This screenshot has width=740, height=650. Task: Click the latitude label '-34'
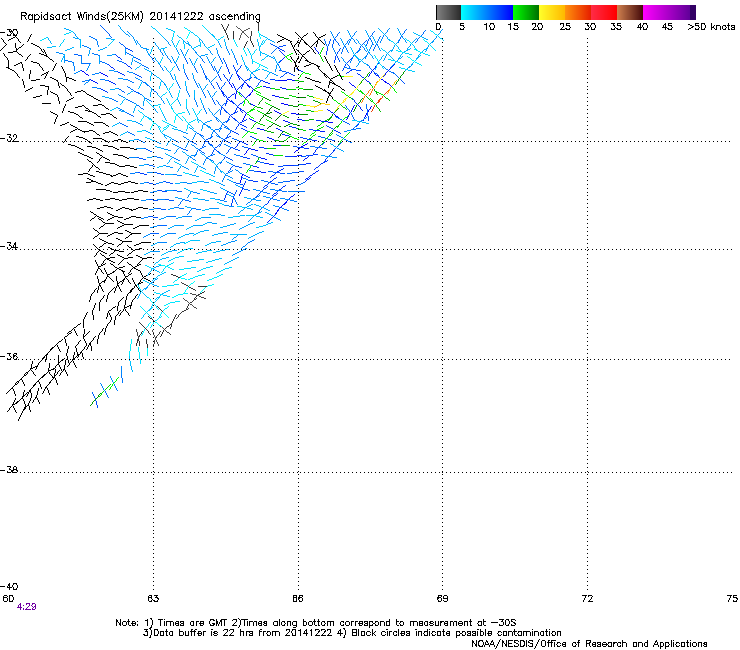(9, 246)
